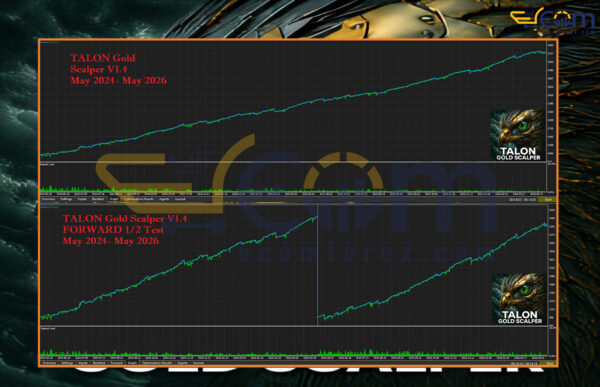Click the Ecom logo in the top-right corner
The image size is (600, 387).
click(x=553, y=21)
